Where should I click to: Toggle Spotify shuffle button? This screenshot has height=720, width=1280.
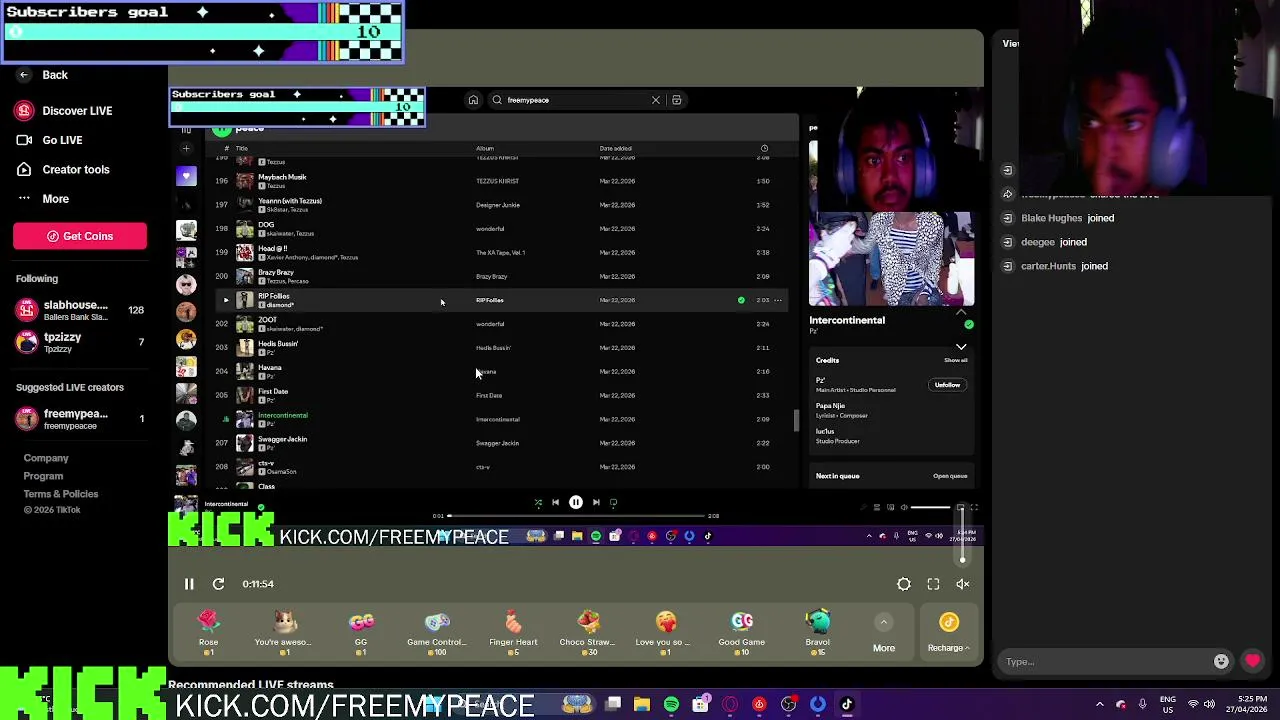pos(538,503)
